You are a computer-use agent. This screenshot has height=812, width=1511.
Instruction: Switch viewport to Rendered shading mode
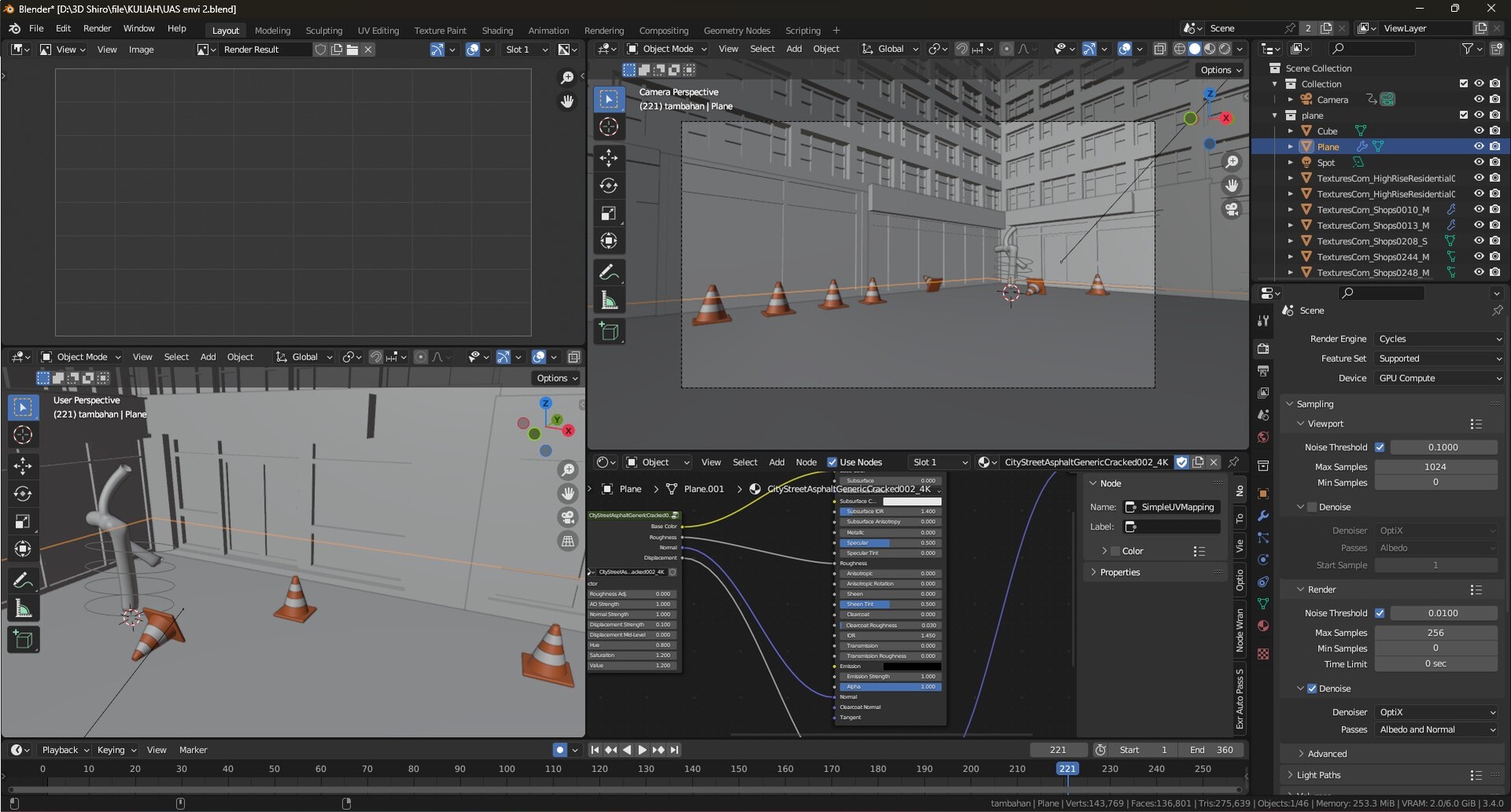click(x=1224, y=49)
